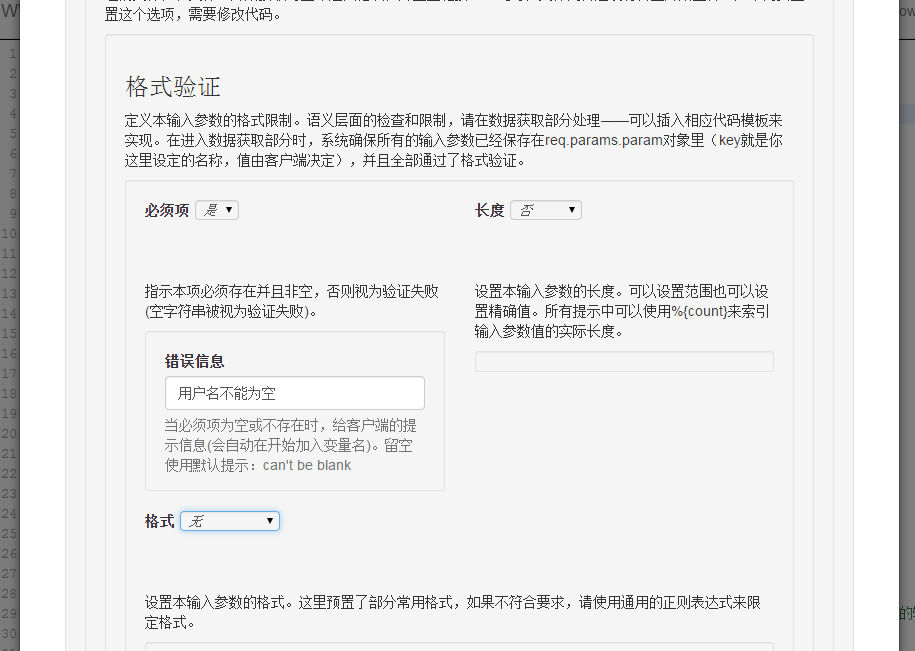Click the 设置本输入参数的长度 description text
915x651 pixels.
(622, 311)
